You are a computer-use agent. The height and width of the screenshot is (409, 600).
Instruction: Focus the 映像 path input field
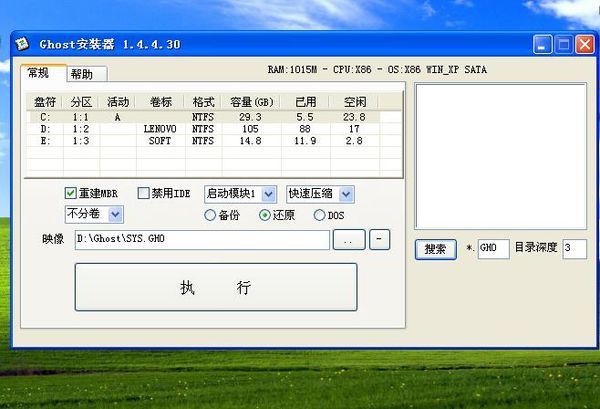[x=202, y=240]
